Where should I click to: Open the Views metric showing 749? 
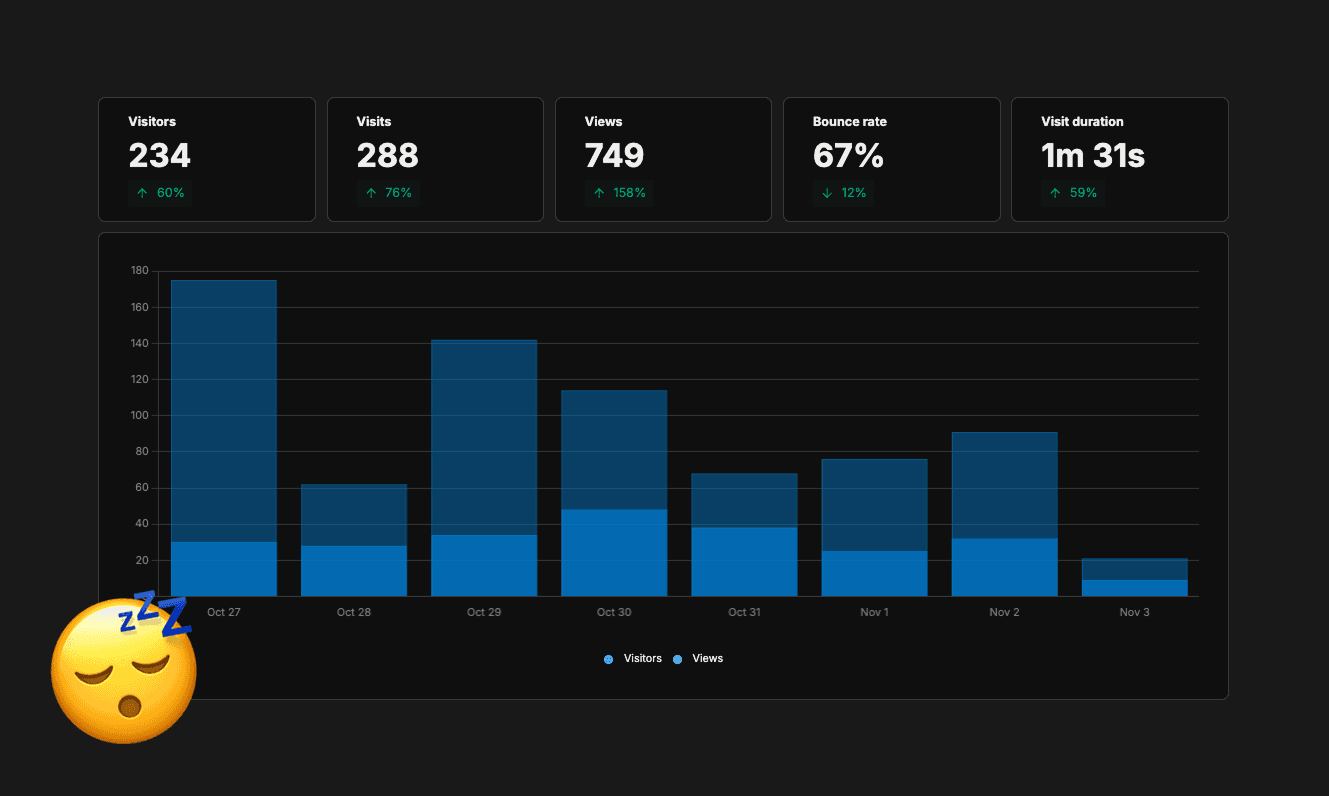click(x=663, y=159)
